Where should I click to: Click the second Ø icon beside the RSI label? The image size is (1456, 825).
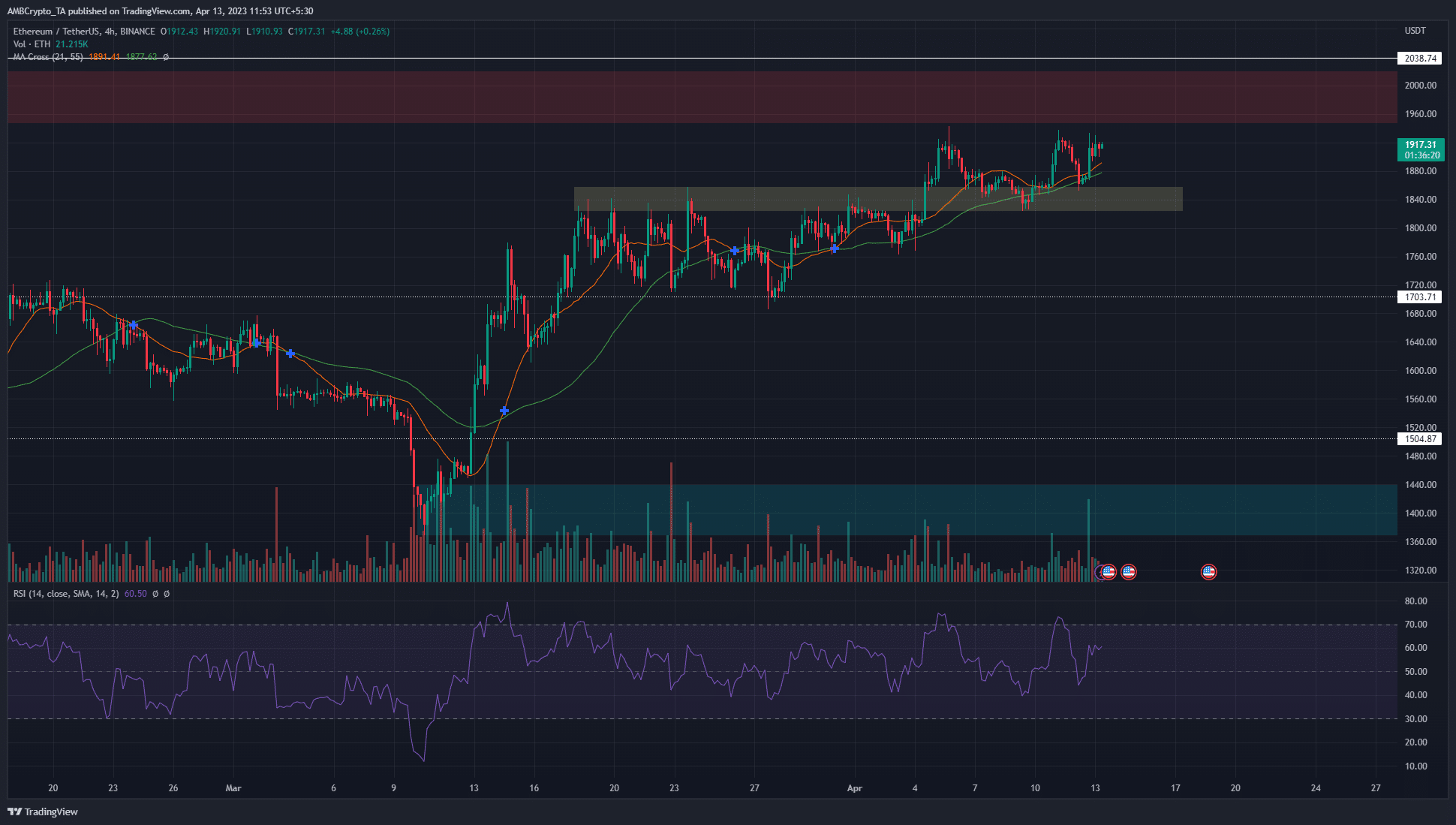167,593
